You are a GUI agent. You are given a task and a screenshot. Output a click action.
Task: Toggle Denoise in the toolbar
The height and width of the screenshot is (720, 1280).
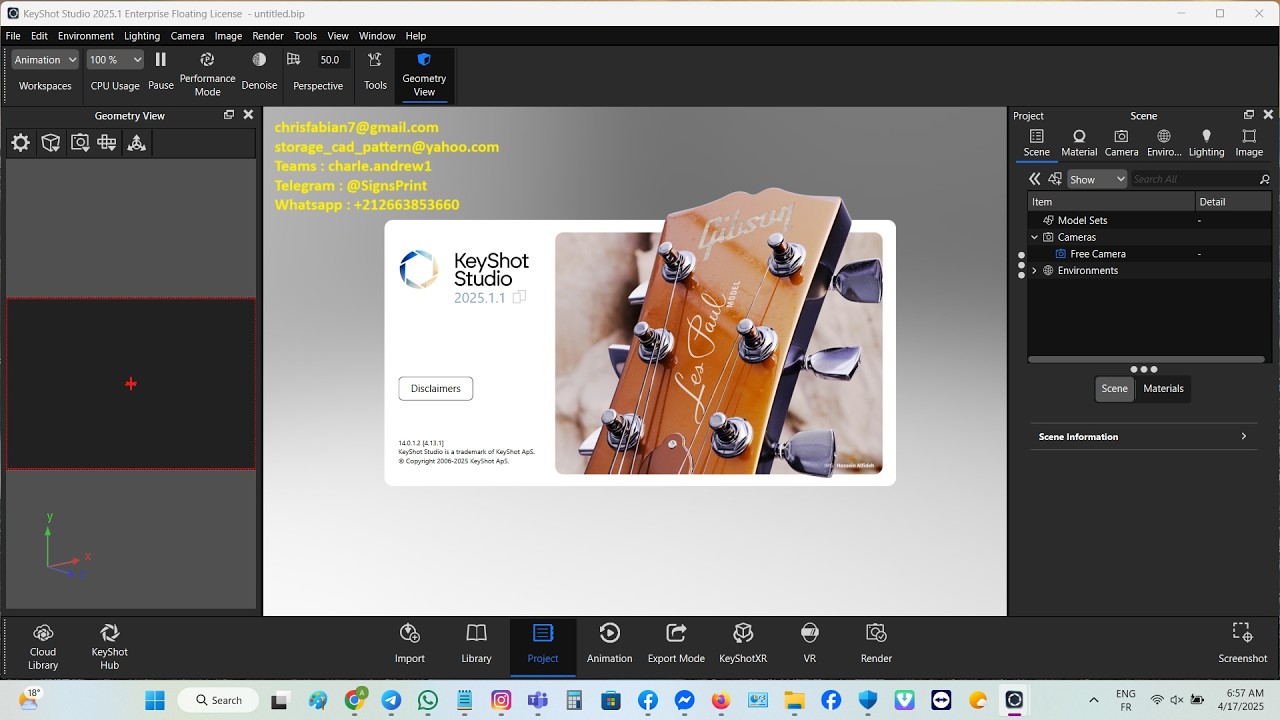click(x=259, y=72)
